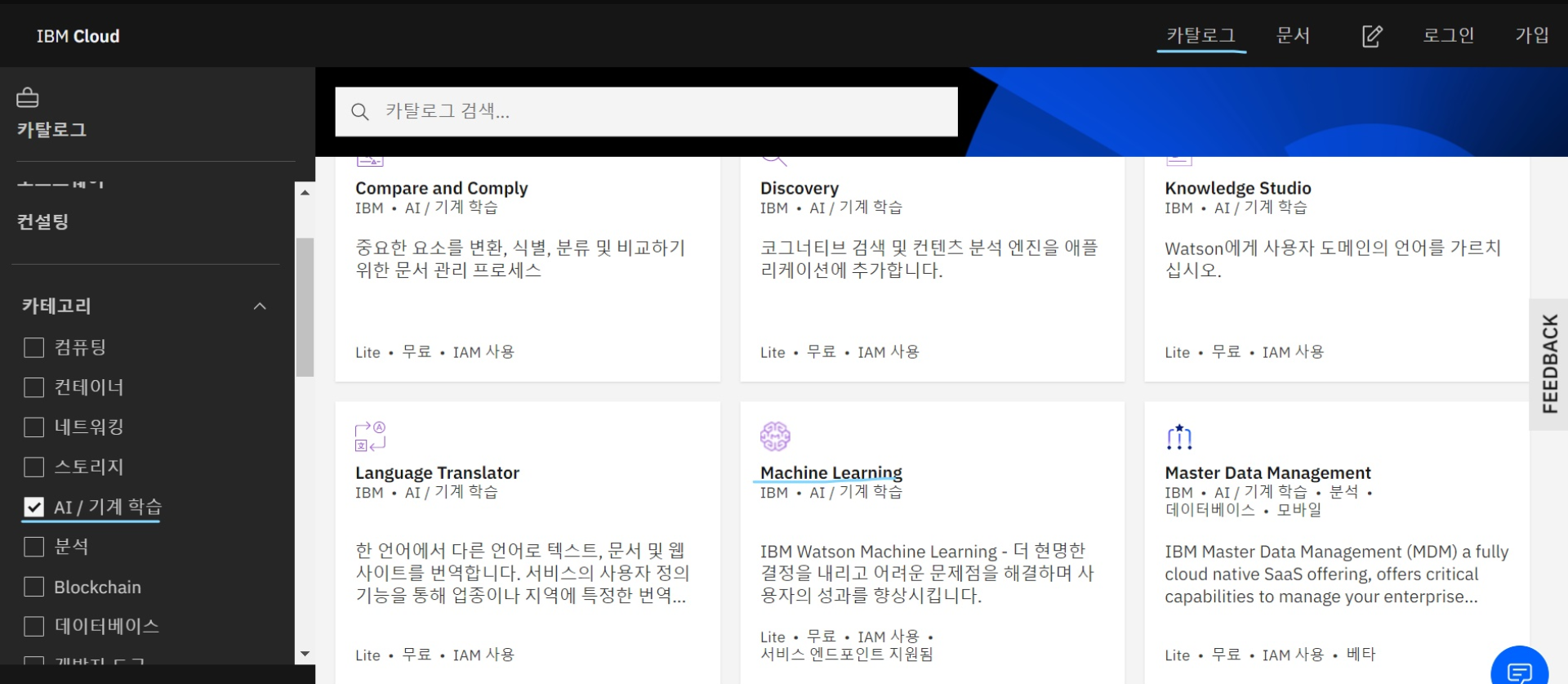Viewport: 1568px width, 684px height.
Task: Click the catalog briefcase icon in sidebar
Action: 28,98
